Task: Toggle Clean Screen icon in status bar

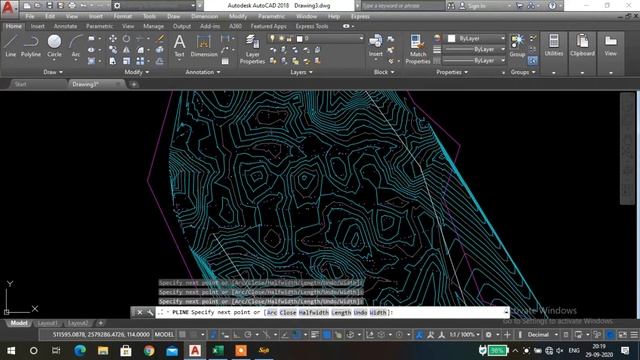Action: click(x=622, y=335)
